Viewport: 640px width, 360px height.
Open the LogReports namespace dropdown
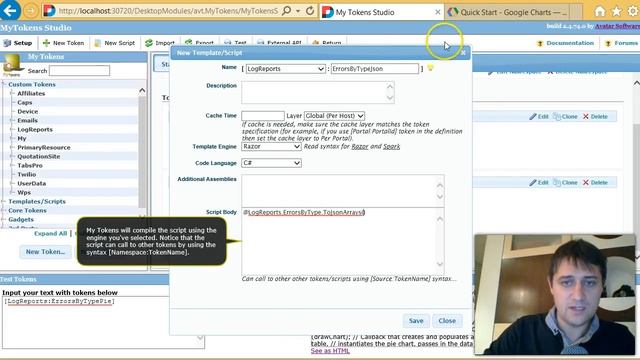(285, 69)
